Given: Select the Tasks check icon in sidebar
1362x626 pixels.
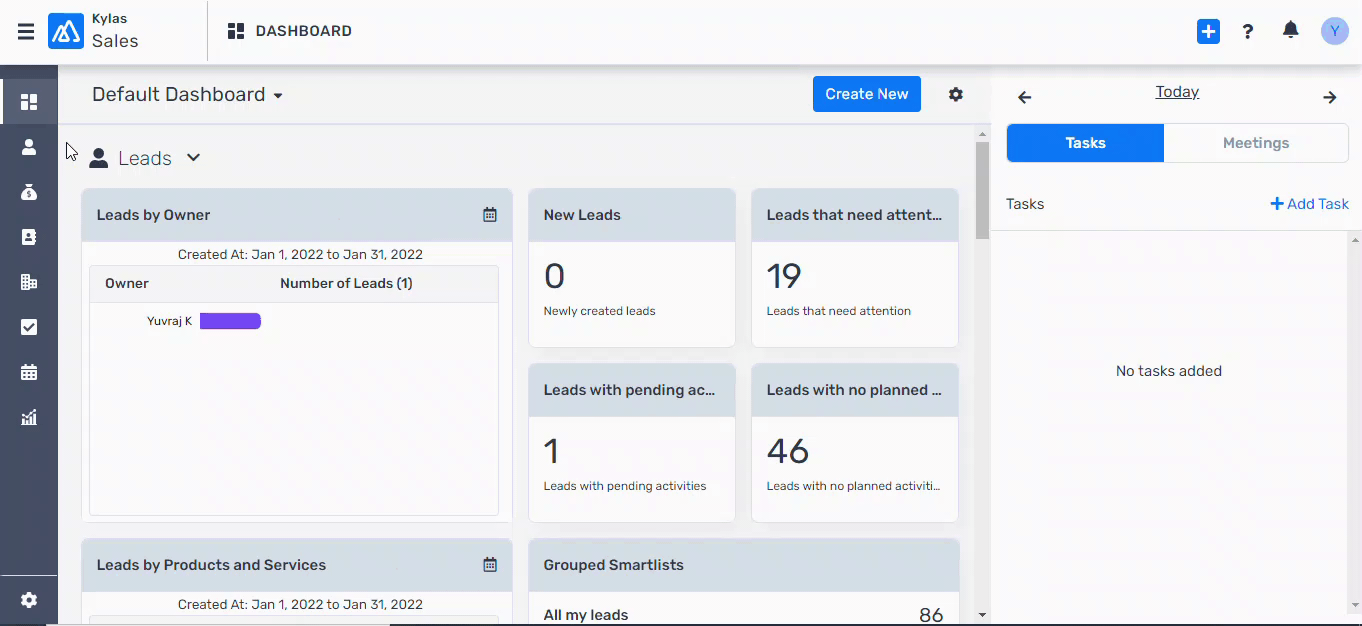Looking at the screenshot, I should coord(29,327).
